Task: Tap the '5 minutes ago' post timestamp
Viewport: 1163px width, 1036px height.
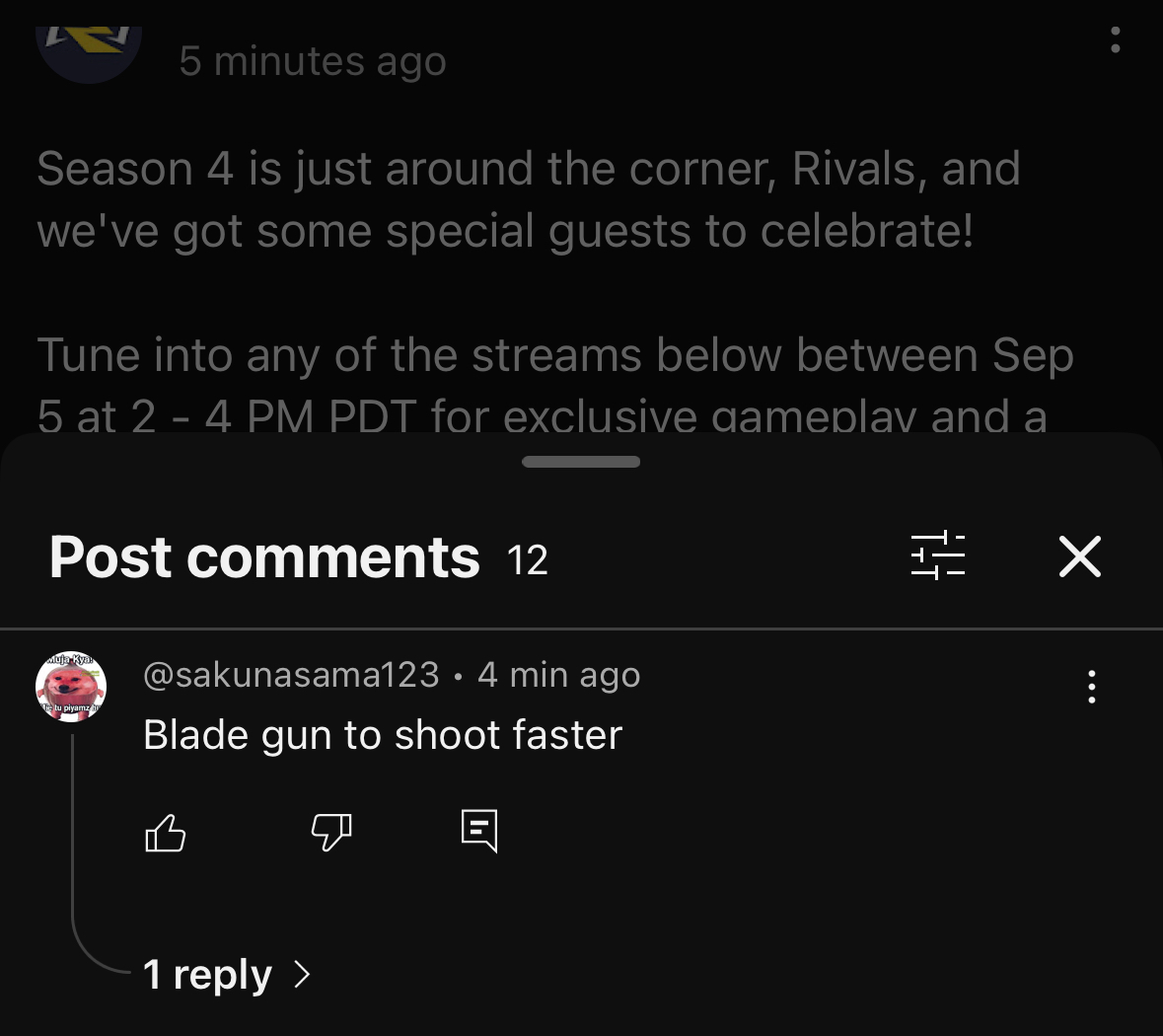Action: (x=313, y=61)
